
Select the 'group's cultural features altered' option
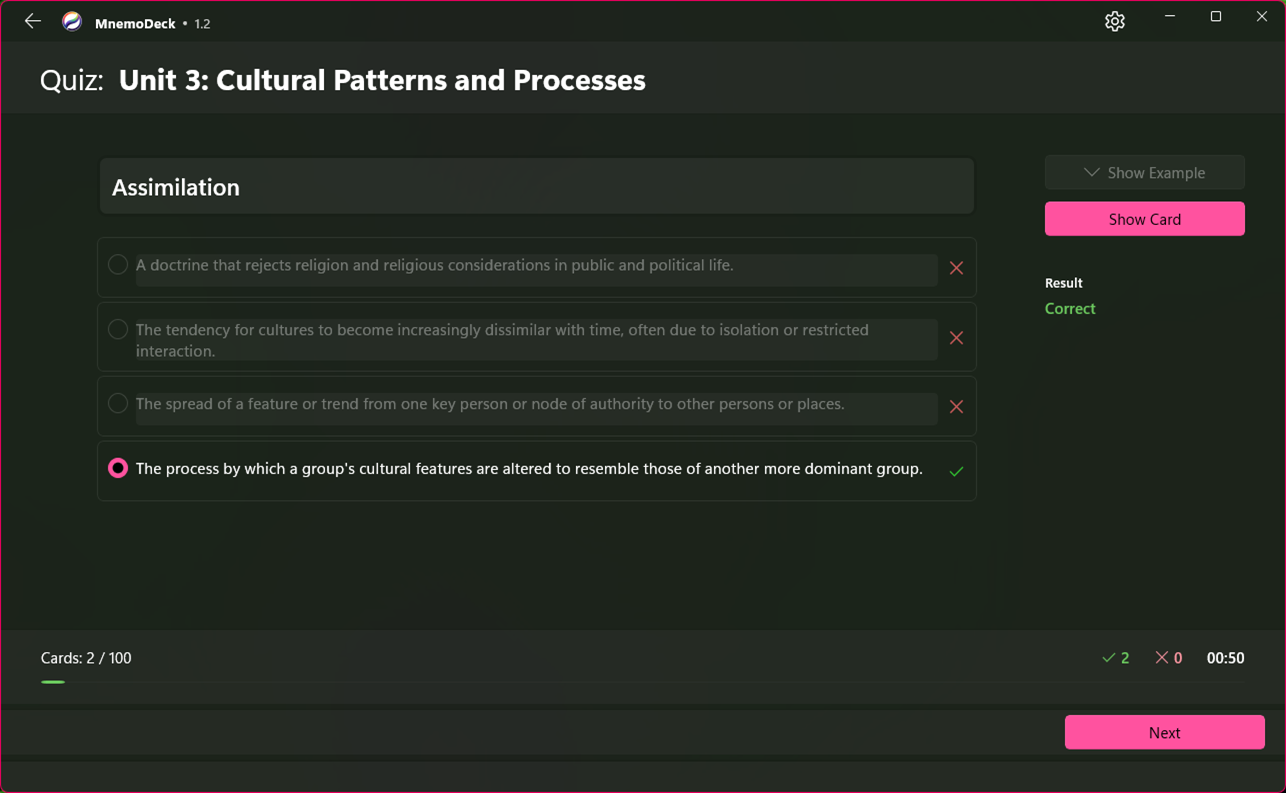[x=118, y=468]
